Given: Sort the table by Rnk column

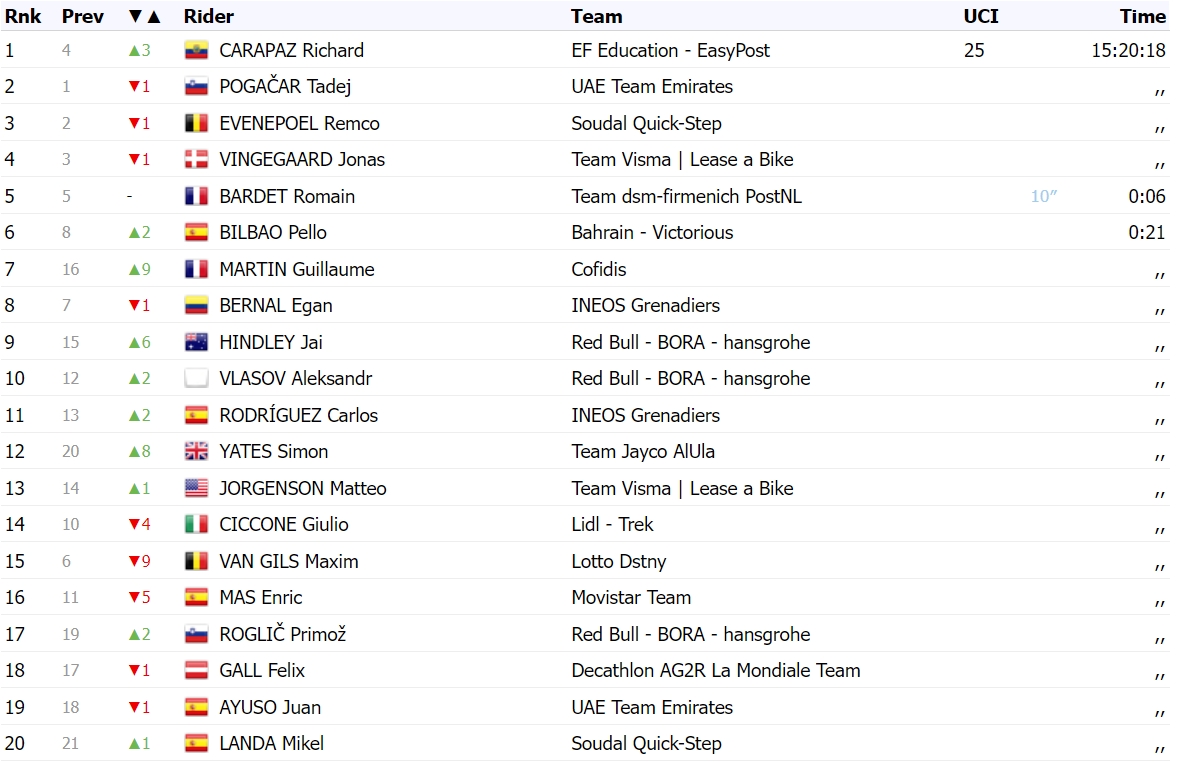Looking at the screenshot, I should coord(23,17).
